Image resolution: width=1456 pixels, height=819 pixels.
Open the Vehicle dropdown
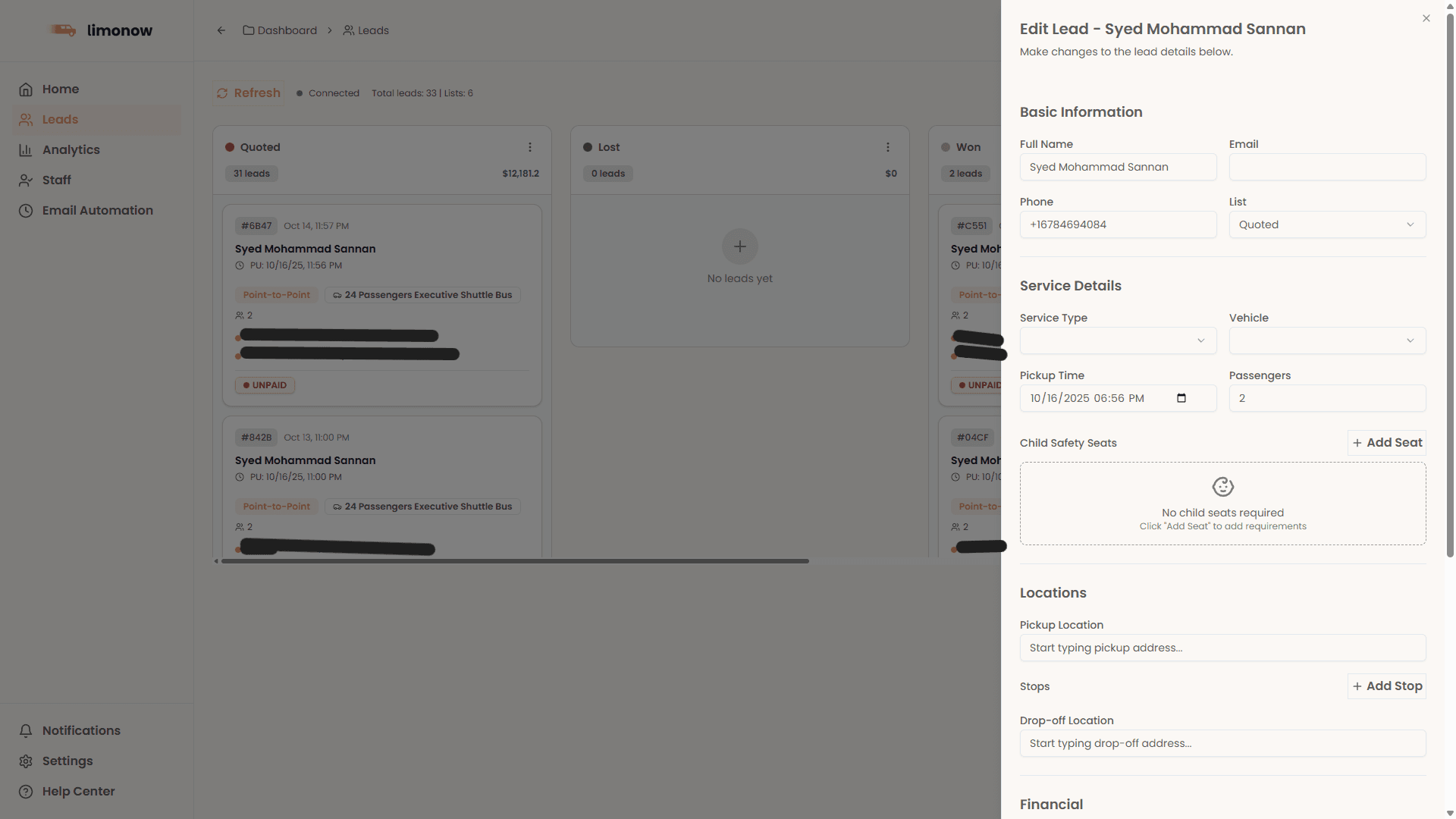pyautogui.click(x=1327, y=340)
